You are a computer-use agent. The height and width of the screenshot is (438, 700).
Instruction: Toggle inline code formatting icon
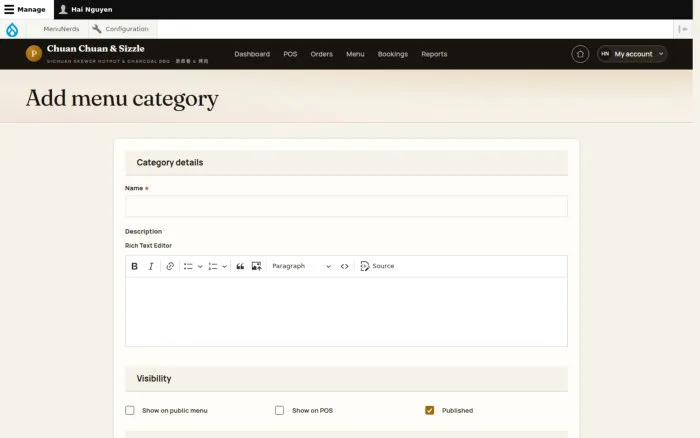tap(344, 266)
